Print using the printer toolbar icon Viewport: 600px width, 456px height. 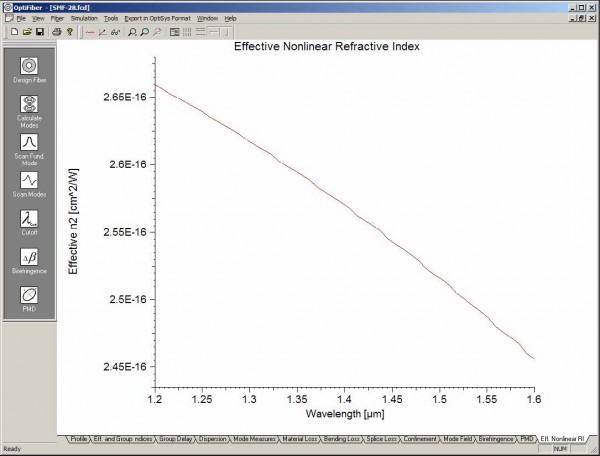[57, 32]
